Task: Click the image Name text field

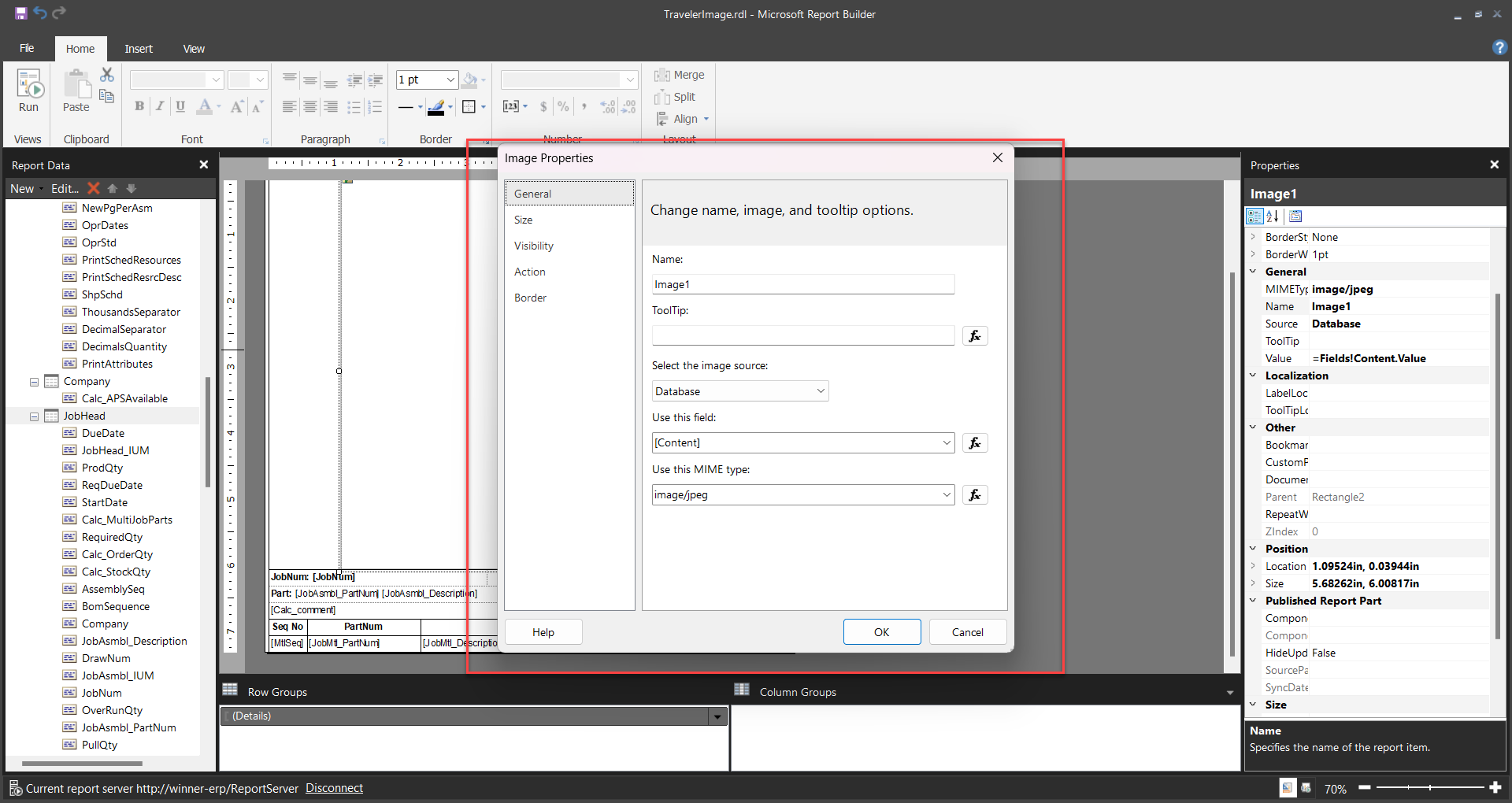Action: point(802,284)
